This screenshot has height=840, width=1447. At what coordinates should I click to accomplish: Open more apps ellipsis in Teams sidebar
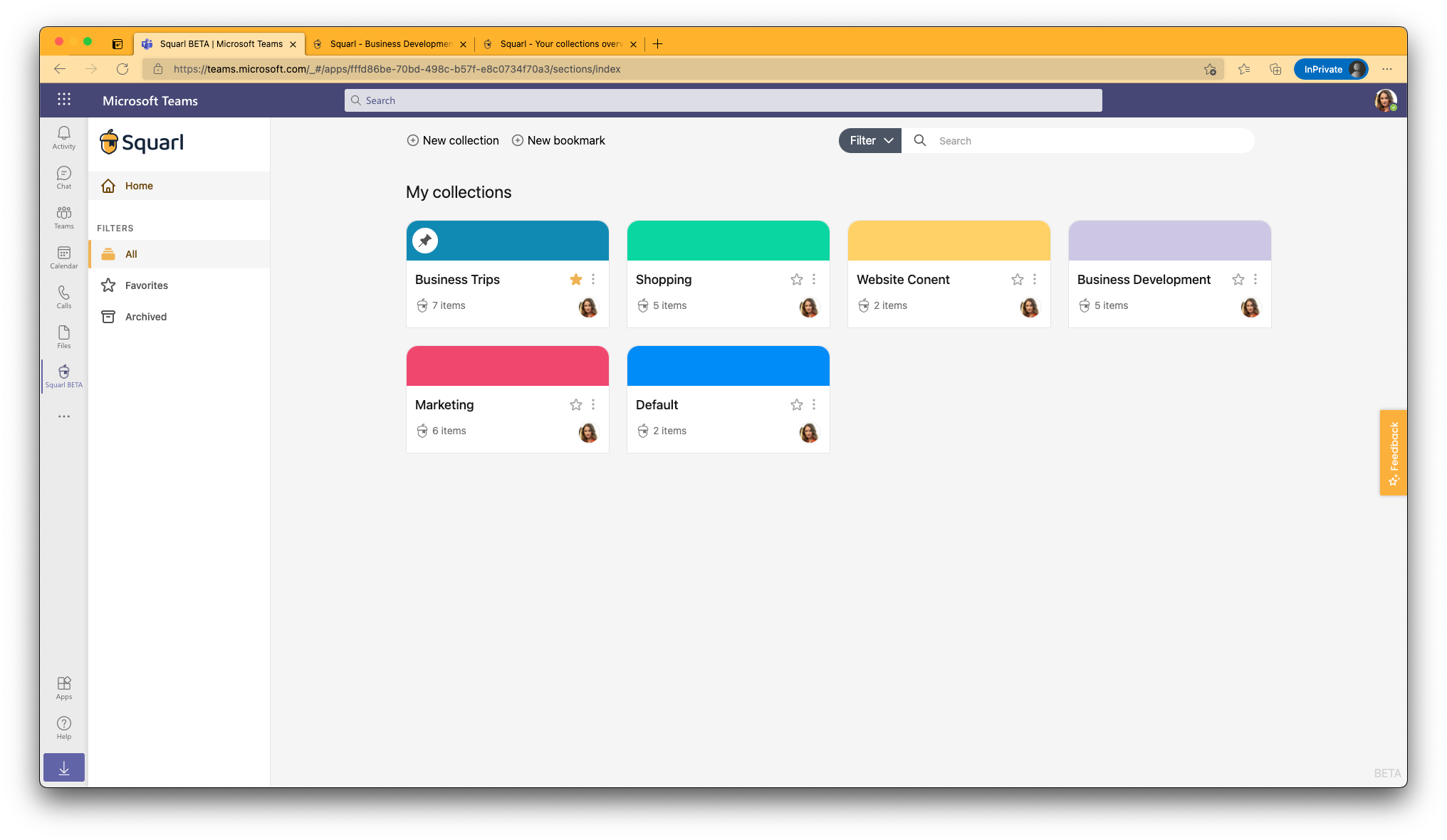pyautogui.click(x=64, y=416)
